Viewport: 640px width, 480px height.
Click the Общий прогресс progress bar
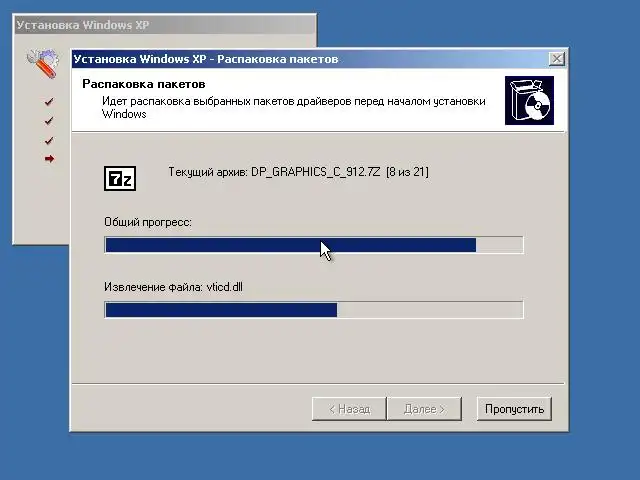tap(314, 245)
